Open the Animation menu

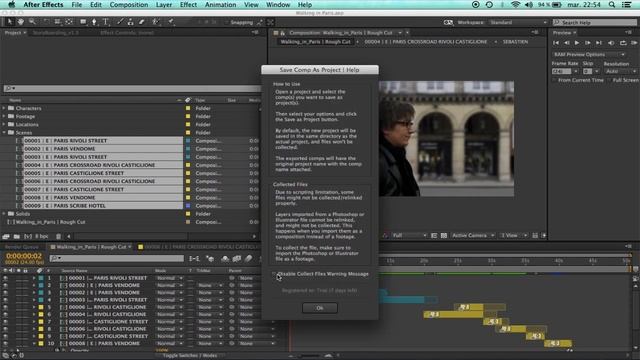[220, 4]
